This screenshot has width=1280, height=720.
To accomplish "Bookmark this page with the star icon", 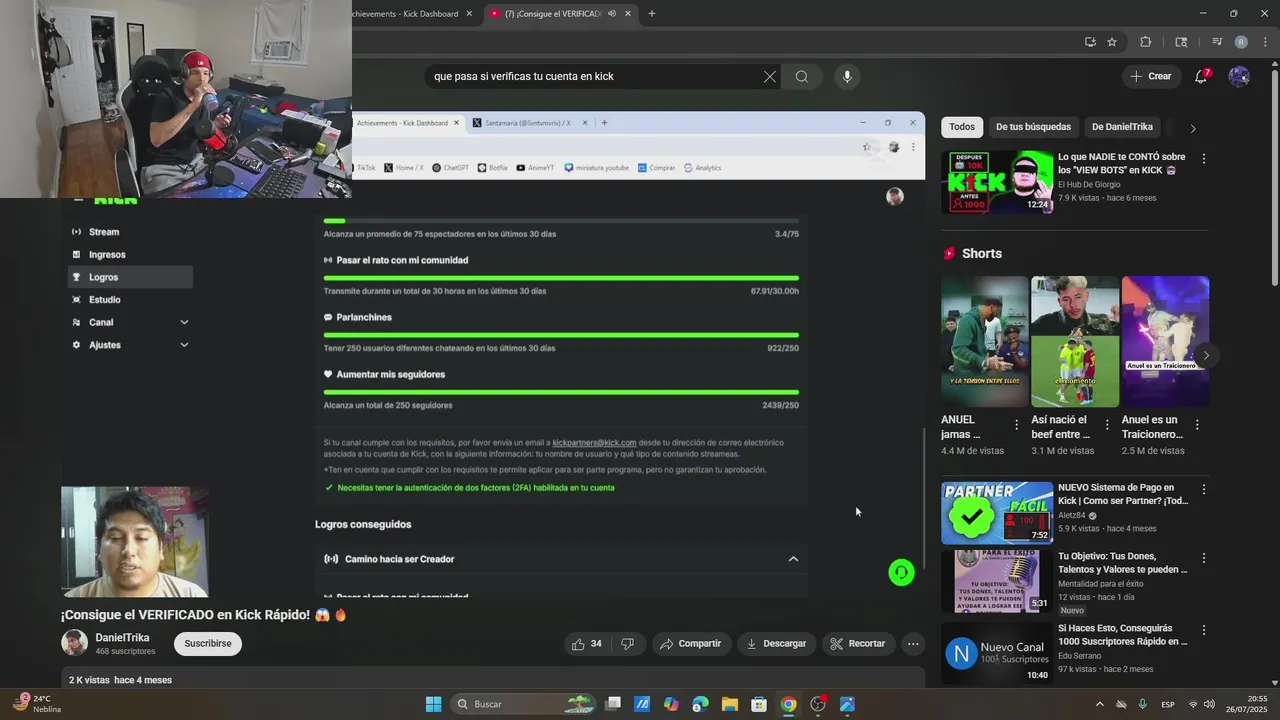I will [1112, 42].
